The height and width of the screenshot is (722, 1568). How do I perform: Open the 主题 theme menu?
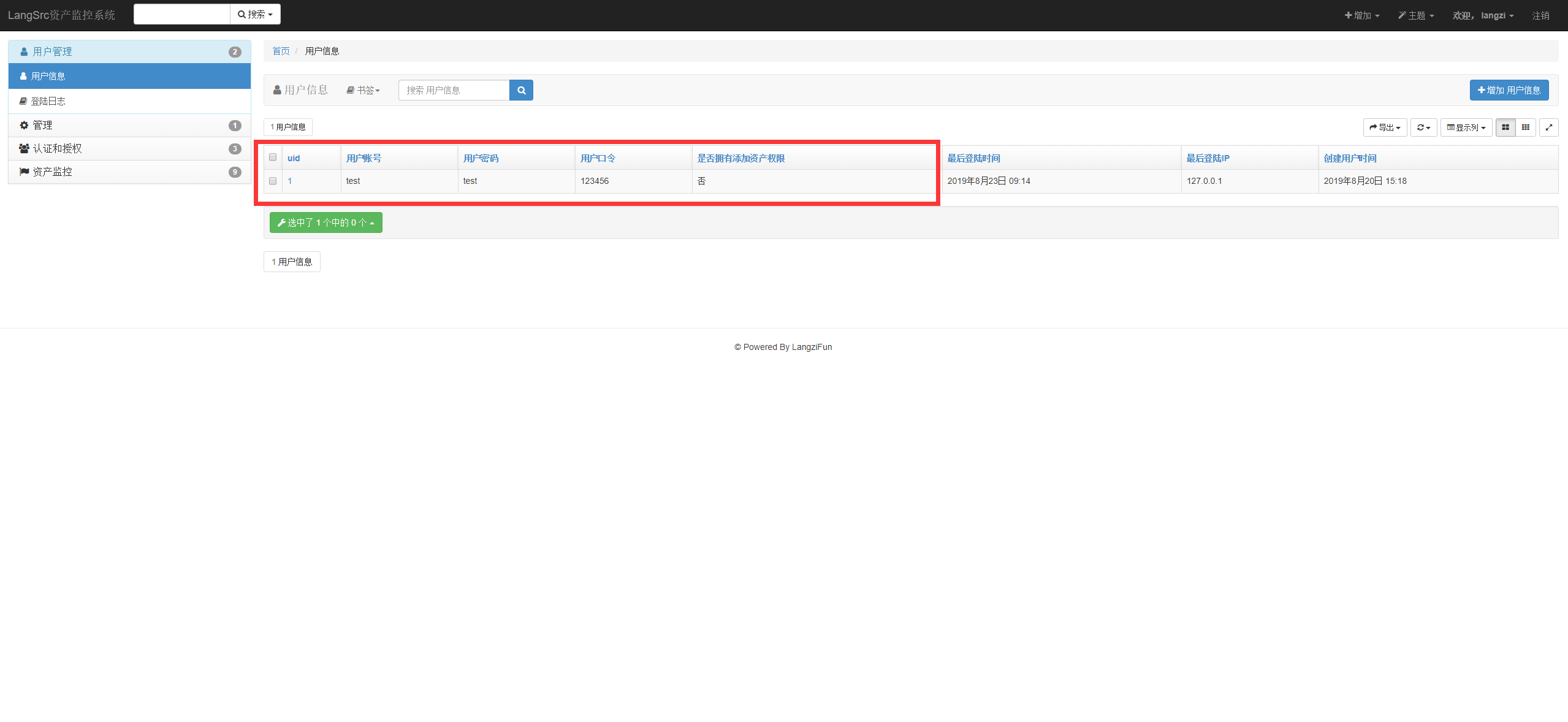click(x=1415, y=15)
